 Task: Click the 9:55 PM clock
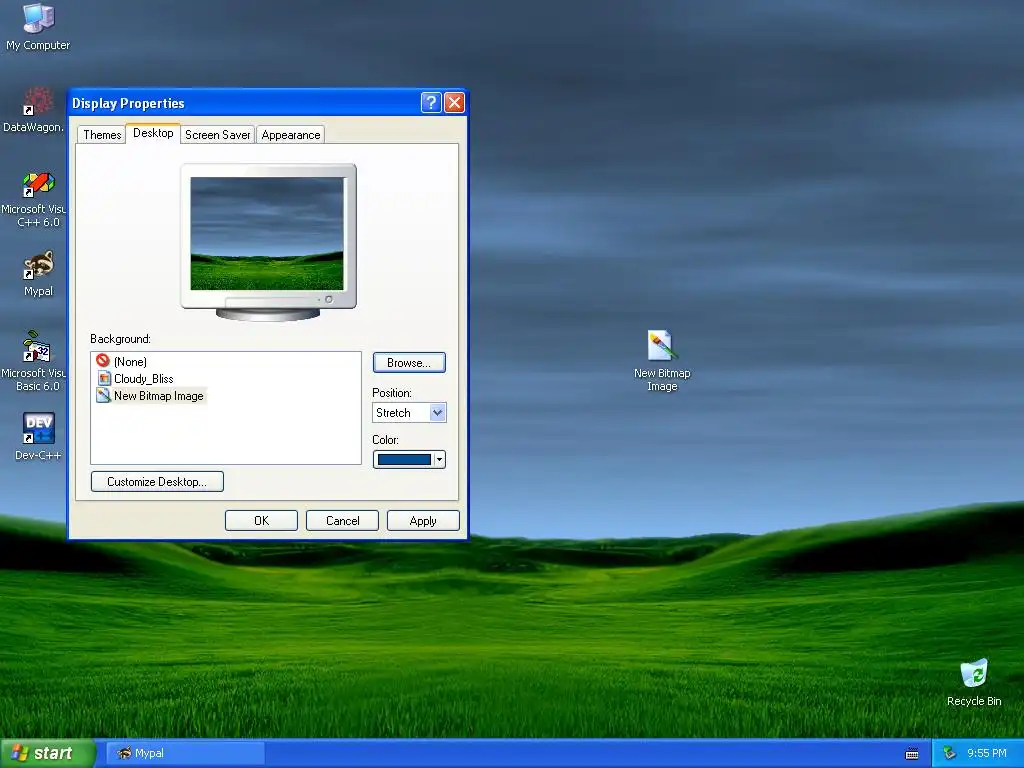click(x=987, y=753)
